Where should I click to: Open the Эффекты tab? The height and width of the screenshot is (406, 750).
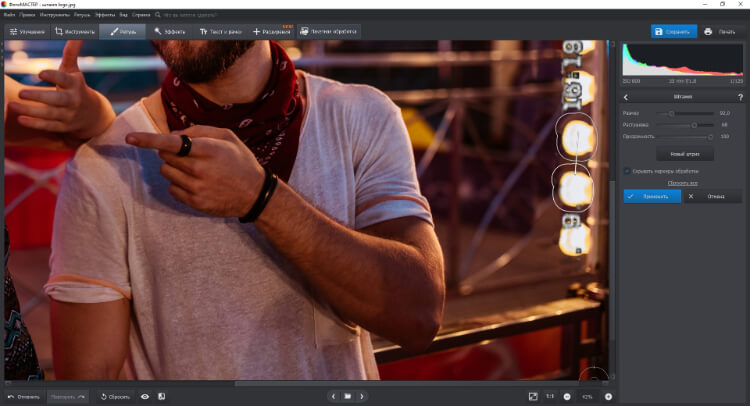click(x=171, y=32)
